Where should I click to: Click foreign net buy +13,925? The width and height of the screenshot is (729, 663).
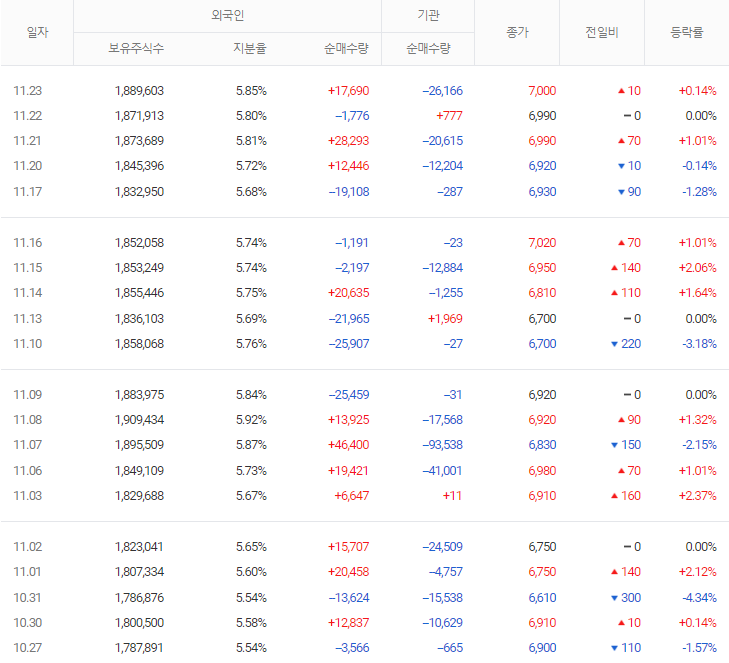348,420
